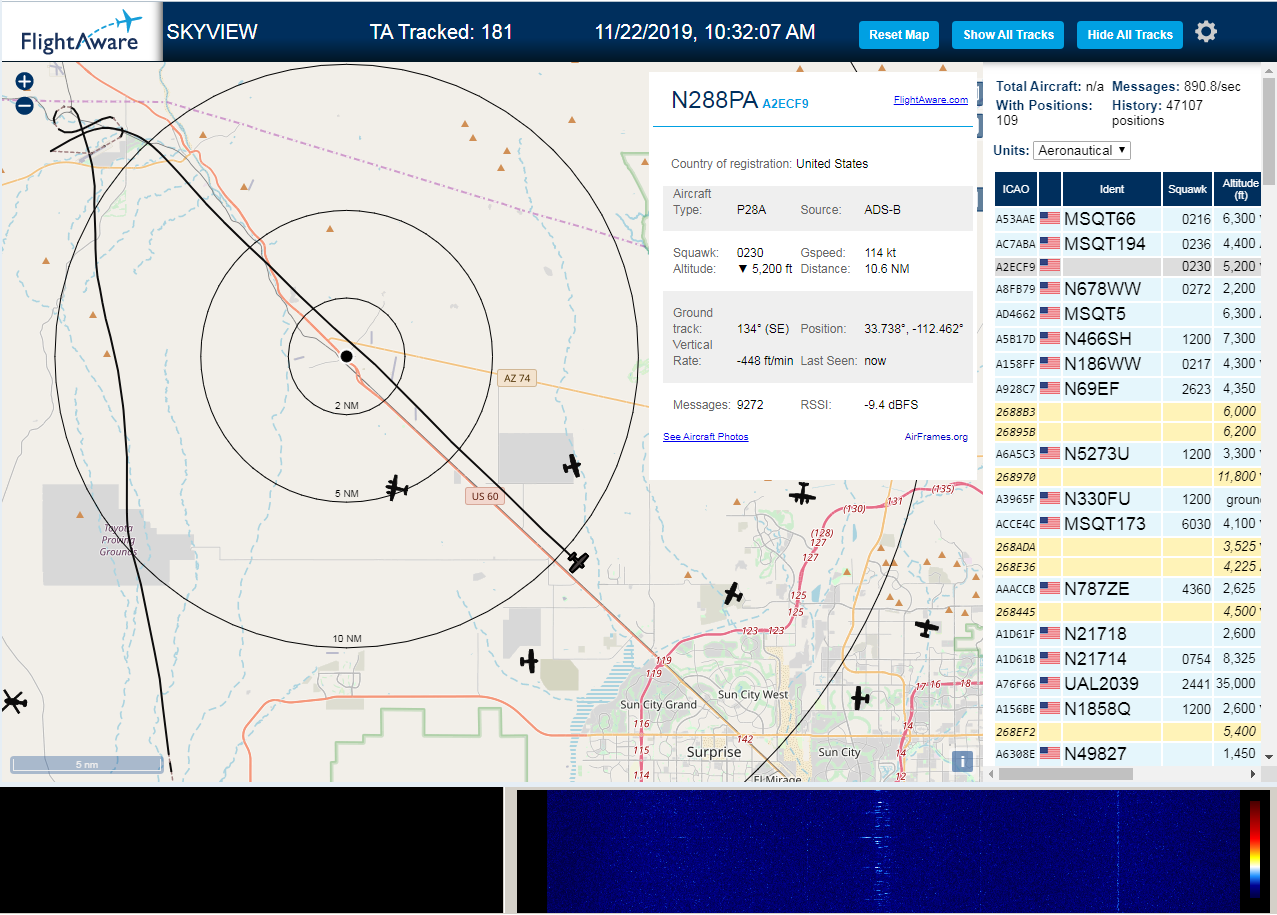Click the ICAO cell A76F66
This screenshot has height=915, width=1277.
[x=1016, y=683]
